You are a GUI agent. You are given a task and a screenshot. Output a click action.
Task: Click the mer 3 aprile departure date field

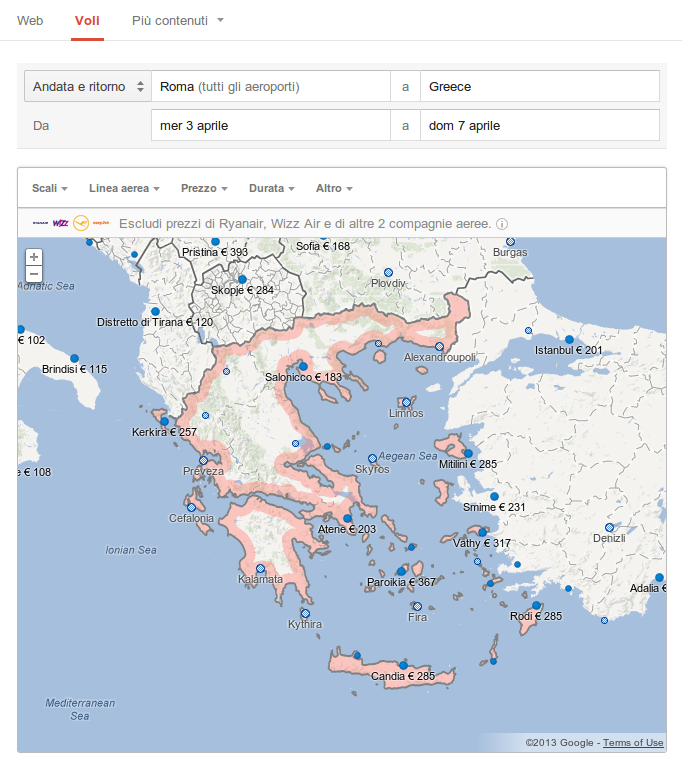[x=271, y=126]
